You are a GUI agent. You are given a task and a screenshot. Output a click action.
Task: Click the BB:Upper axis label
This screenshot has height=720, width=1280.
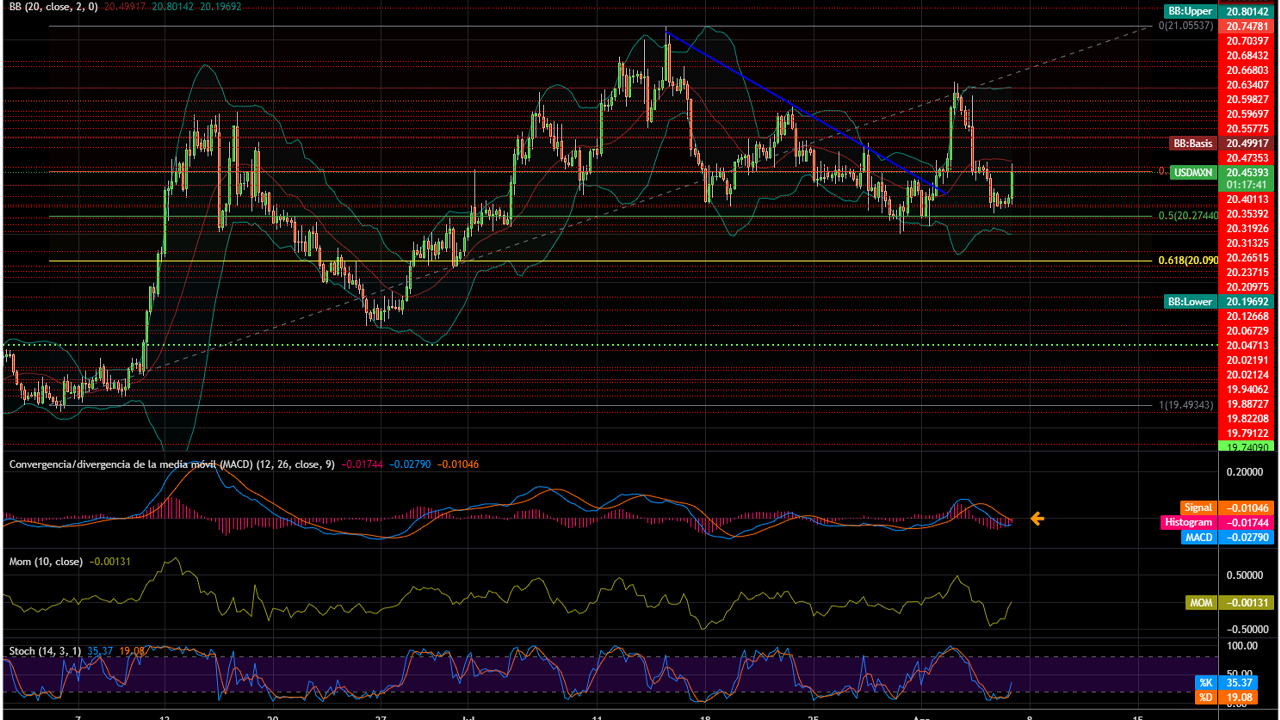1189,10
